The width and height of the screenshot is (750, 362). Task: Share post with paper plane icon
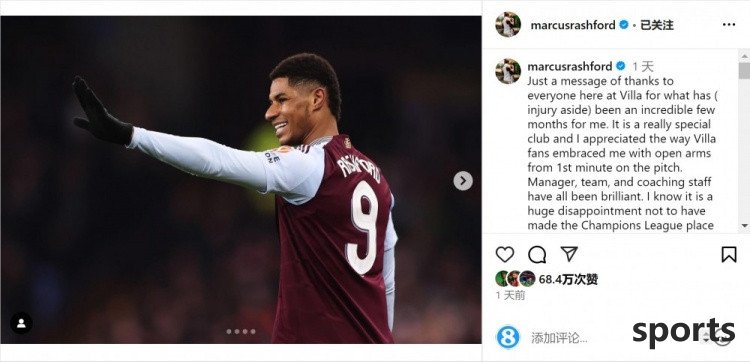click(569, 254)
